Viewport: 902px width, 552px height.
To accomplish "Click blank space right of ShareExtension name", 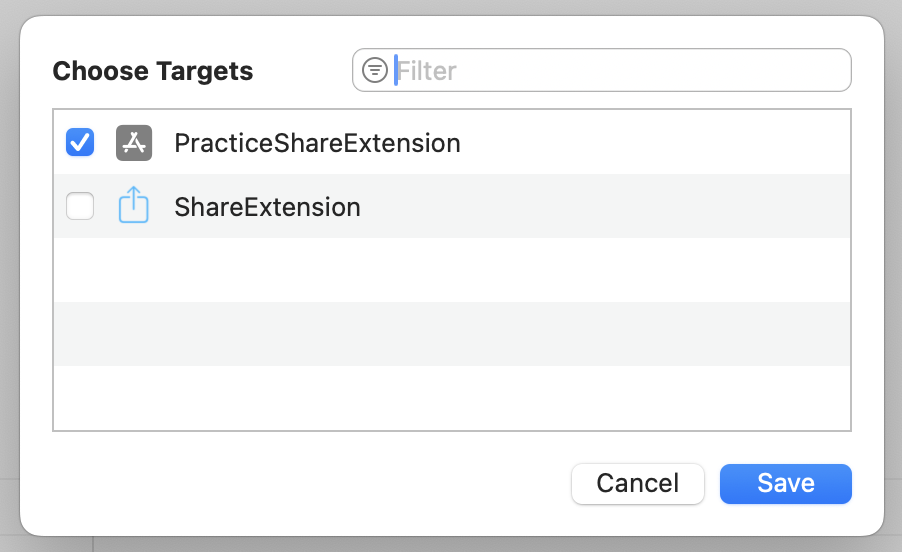I will tap(600, 207).
